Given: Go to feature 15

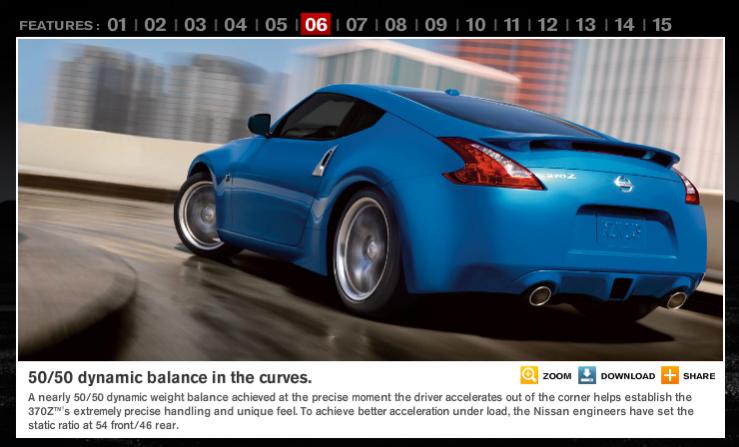Looking at the screenshot, I should click(x=662, y=25).
